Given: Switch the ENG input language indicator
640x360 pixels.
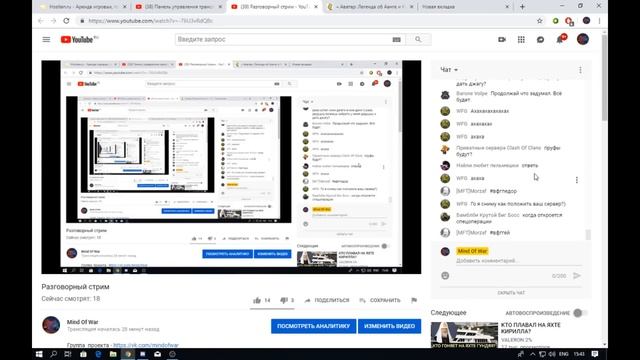Looking at the screenshot, I should 563,354.
